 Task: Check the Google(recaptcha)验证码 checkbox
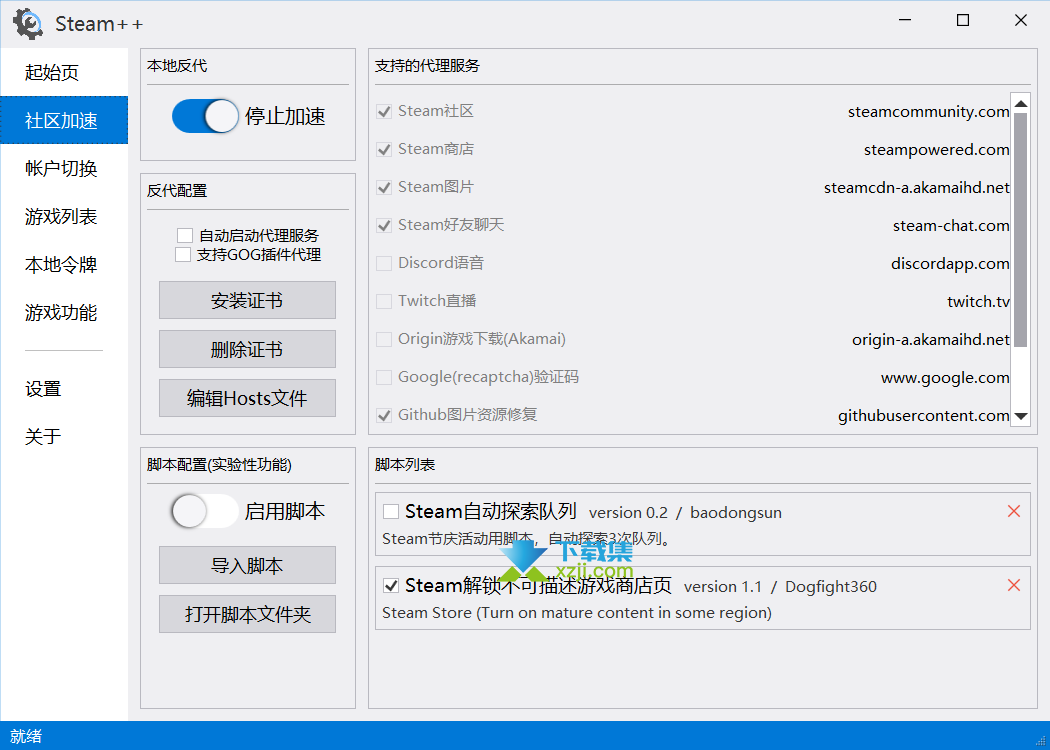point(384,378)
